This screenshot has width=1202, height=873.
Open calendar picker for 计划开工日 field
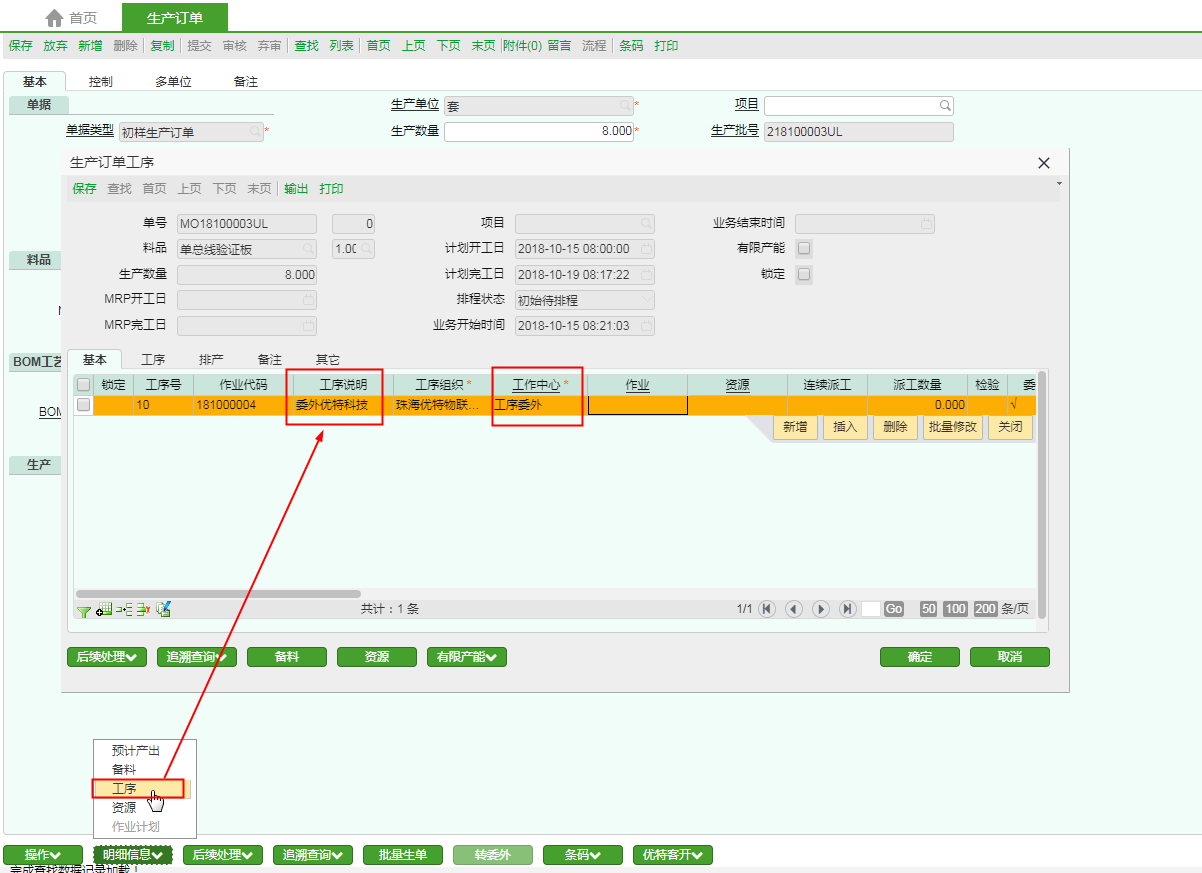pos(647,249)
